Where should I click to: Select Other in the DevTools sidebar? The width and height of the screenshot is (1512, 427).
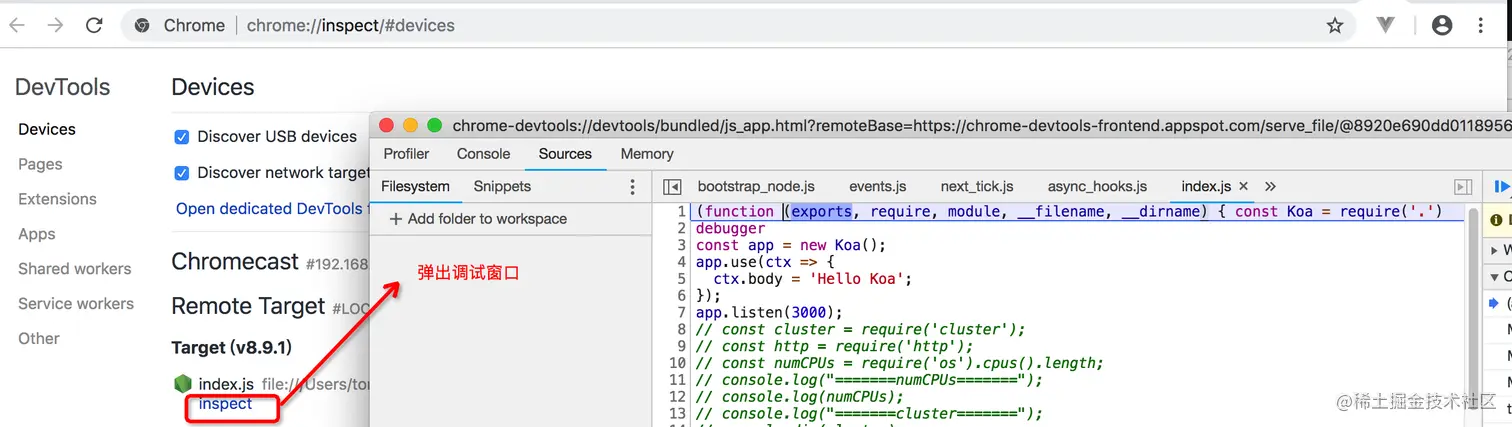point(39,338)
